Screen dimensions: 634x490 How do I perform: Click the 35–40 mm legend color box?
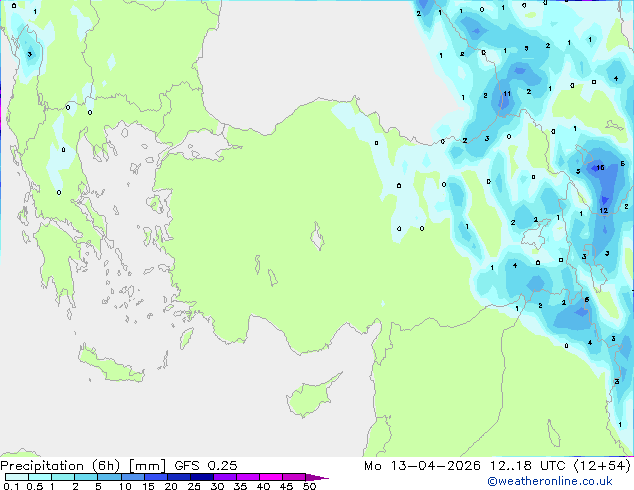248,477
